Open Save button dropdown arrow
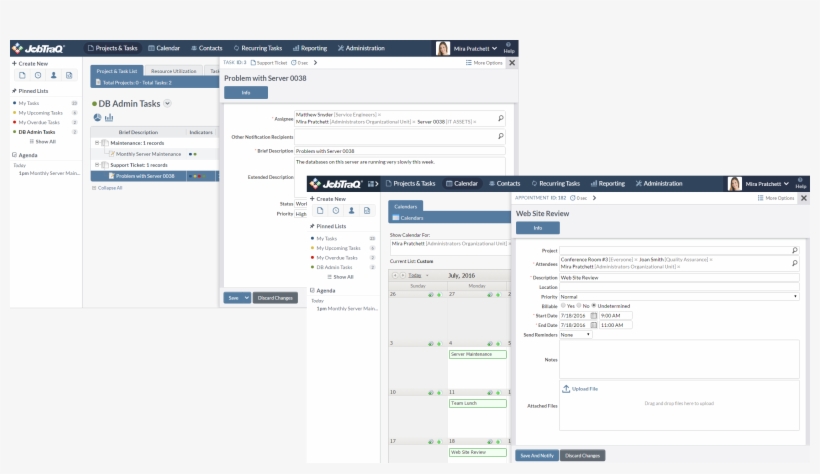820x474 pixels. click(246, 298)
